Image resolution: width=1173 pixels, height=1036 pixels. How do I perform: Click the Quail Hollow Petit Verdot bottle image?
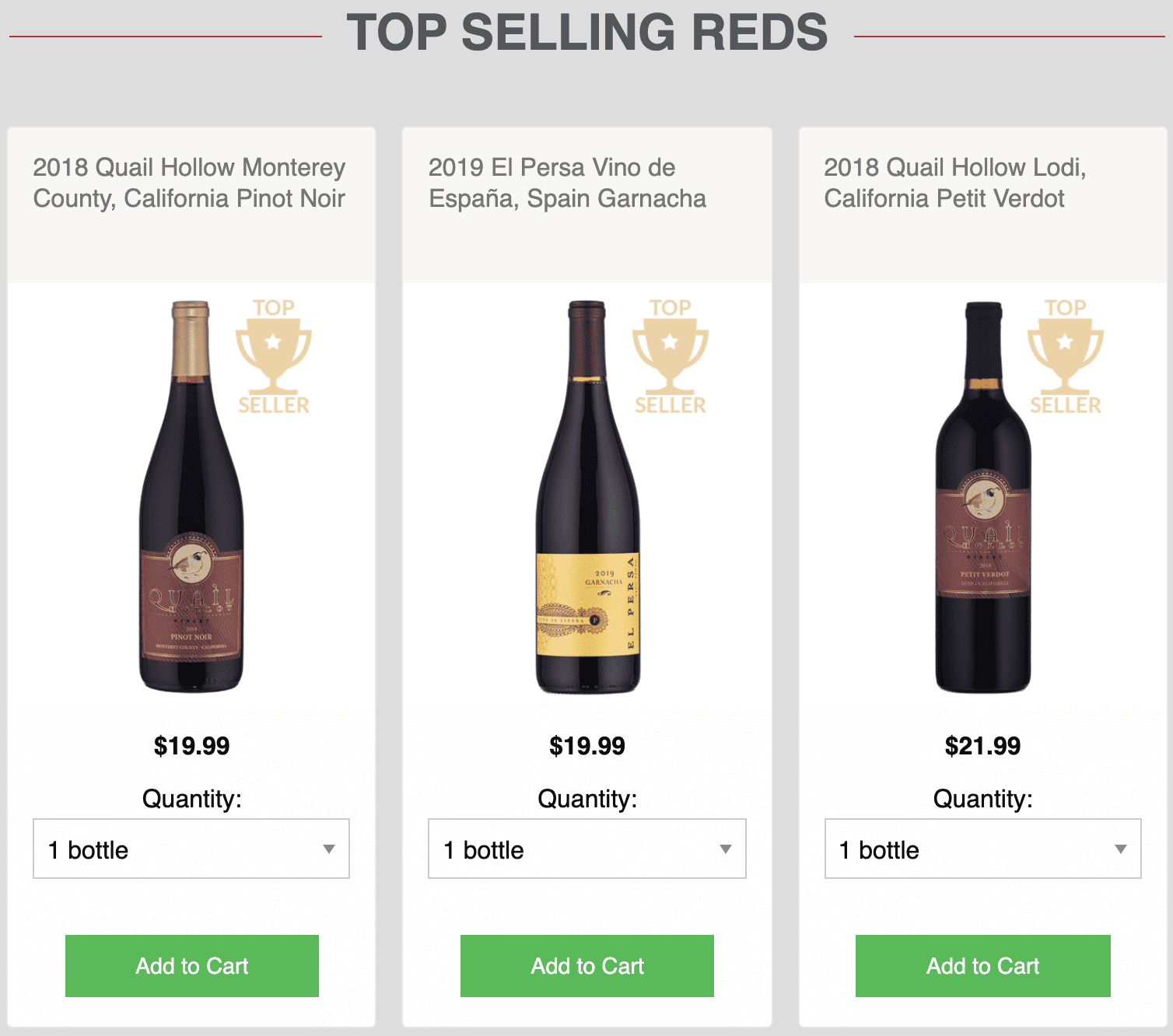pyautogui.click(x=982, y=506)
